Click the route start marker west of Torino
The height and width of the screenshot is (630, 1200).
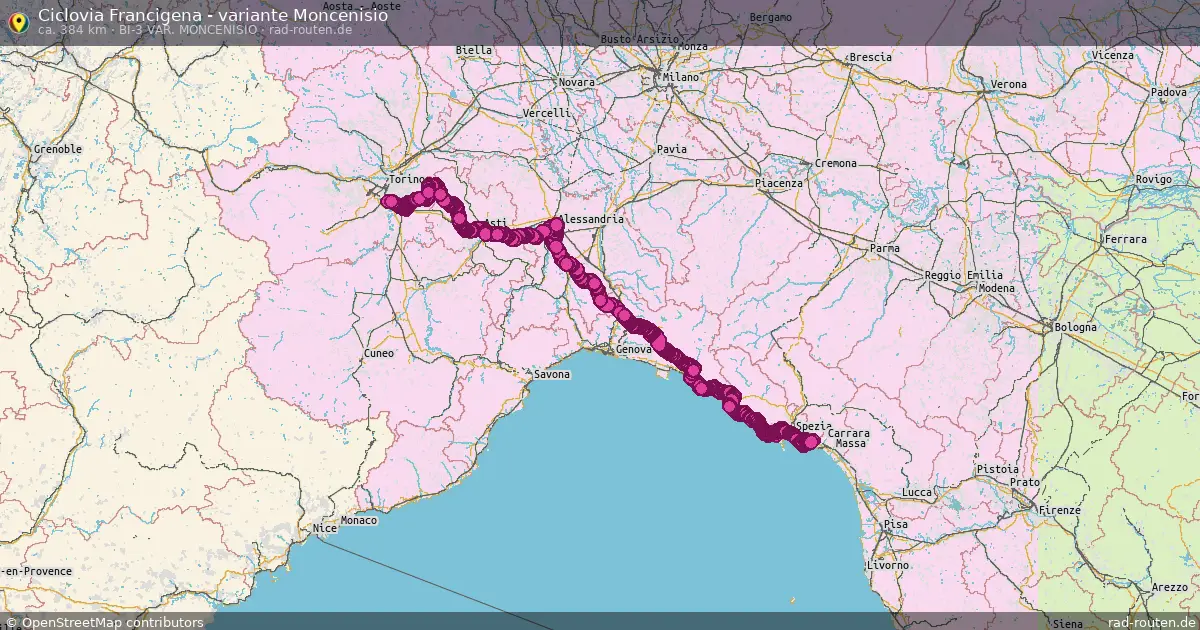click(389, 202)
